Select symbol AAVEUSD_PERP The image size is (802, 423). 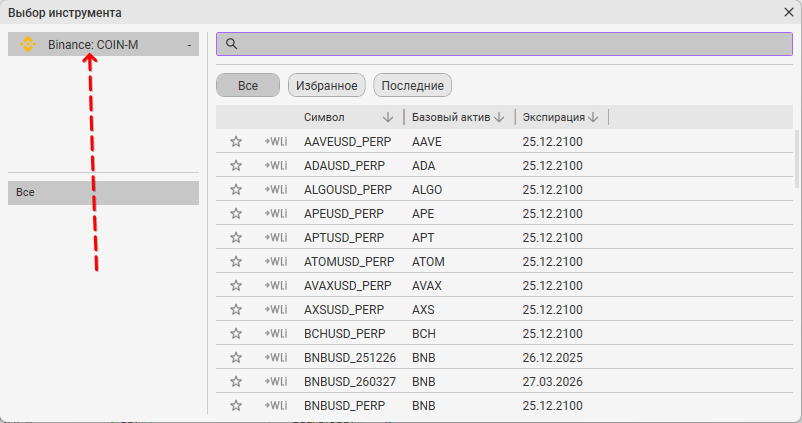347,142
